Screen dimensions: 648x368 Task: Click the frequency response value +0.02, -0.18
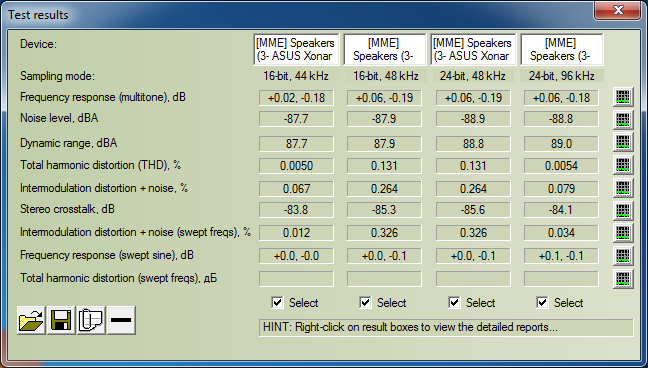tap(296, 98)
